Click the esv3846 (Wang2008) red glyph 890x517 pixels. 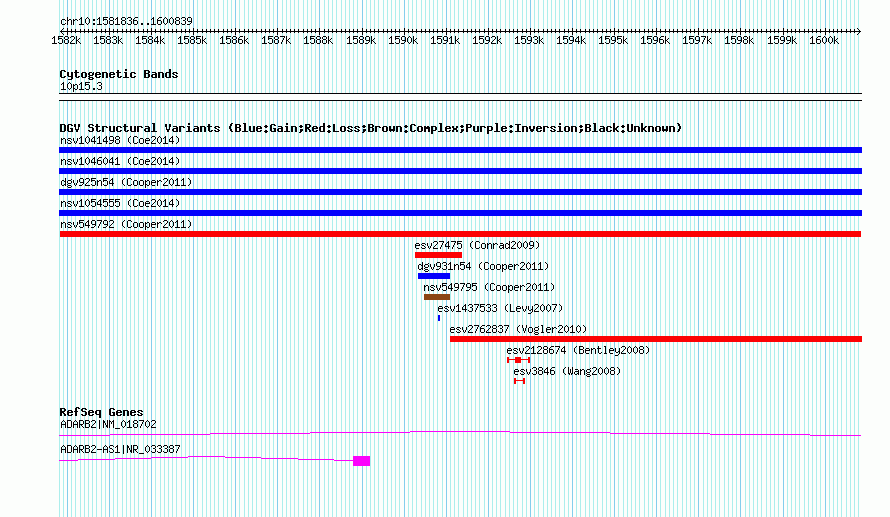519,381
